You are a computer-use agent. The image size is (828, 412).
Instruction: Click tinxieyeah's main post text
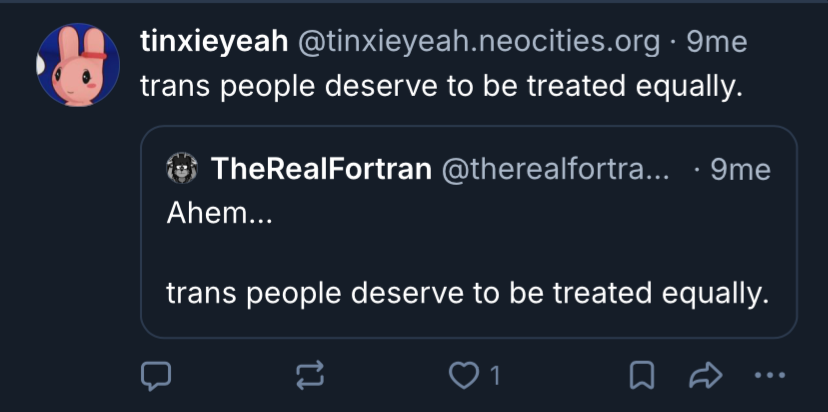(442, 86)
